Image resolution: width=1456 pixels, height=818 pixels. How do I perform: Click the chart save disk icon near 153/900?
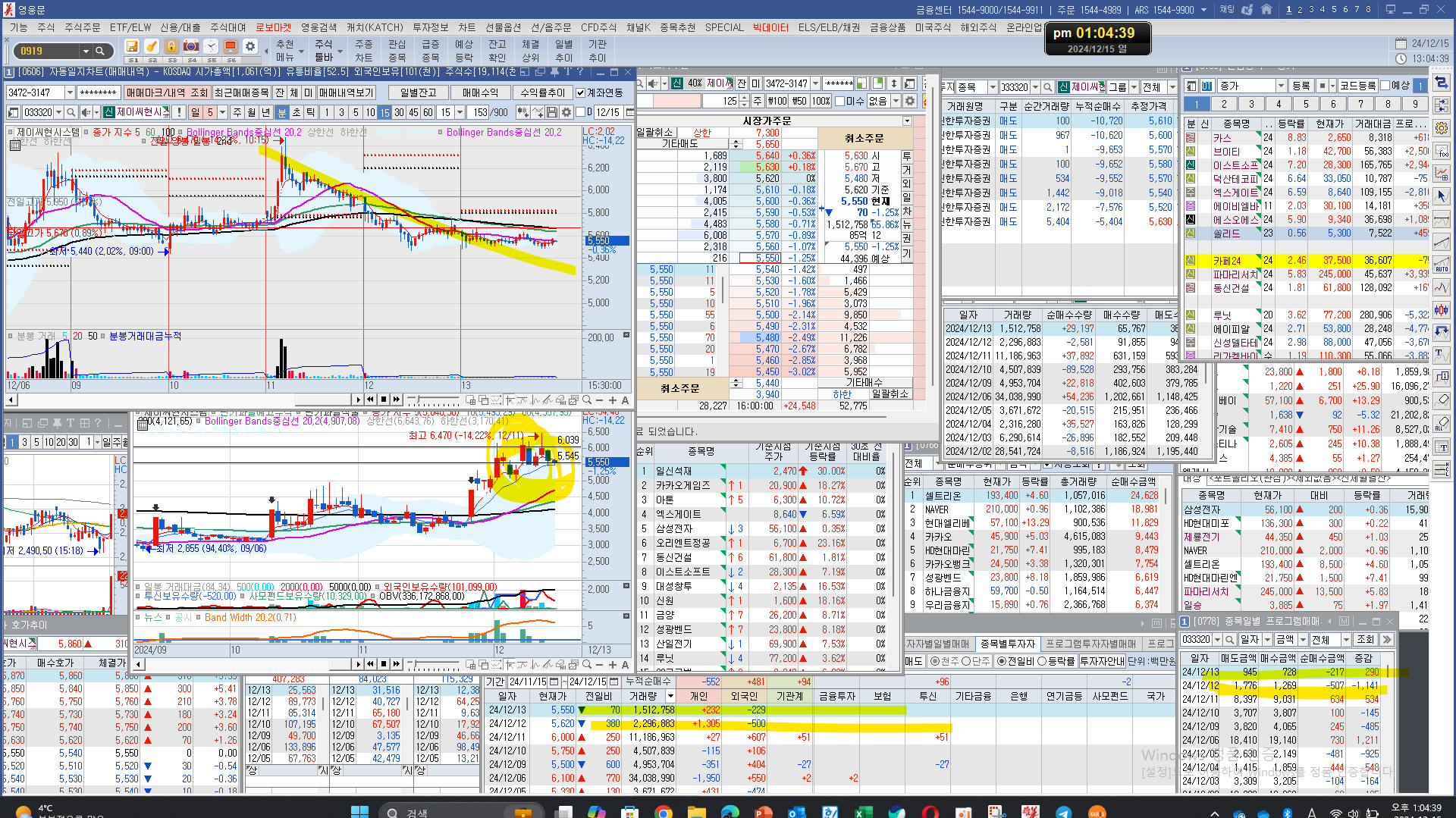point(551,112)
